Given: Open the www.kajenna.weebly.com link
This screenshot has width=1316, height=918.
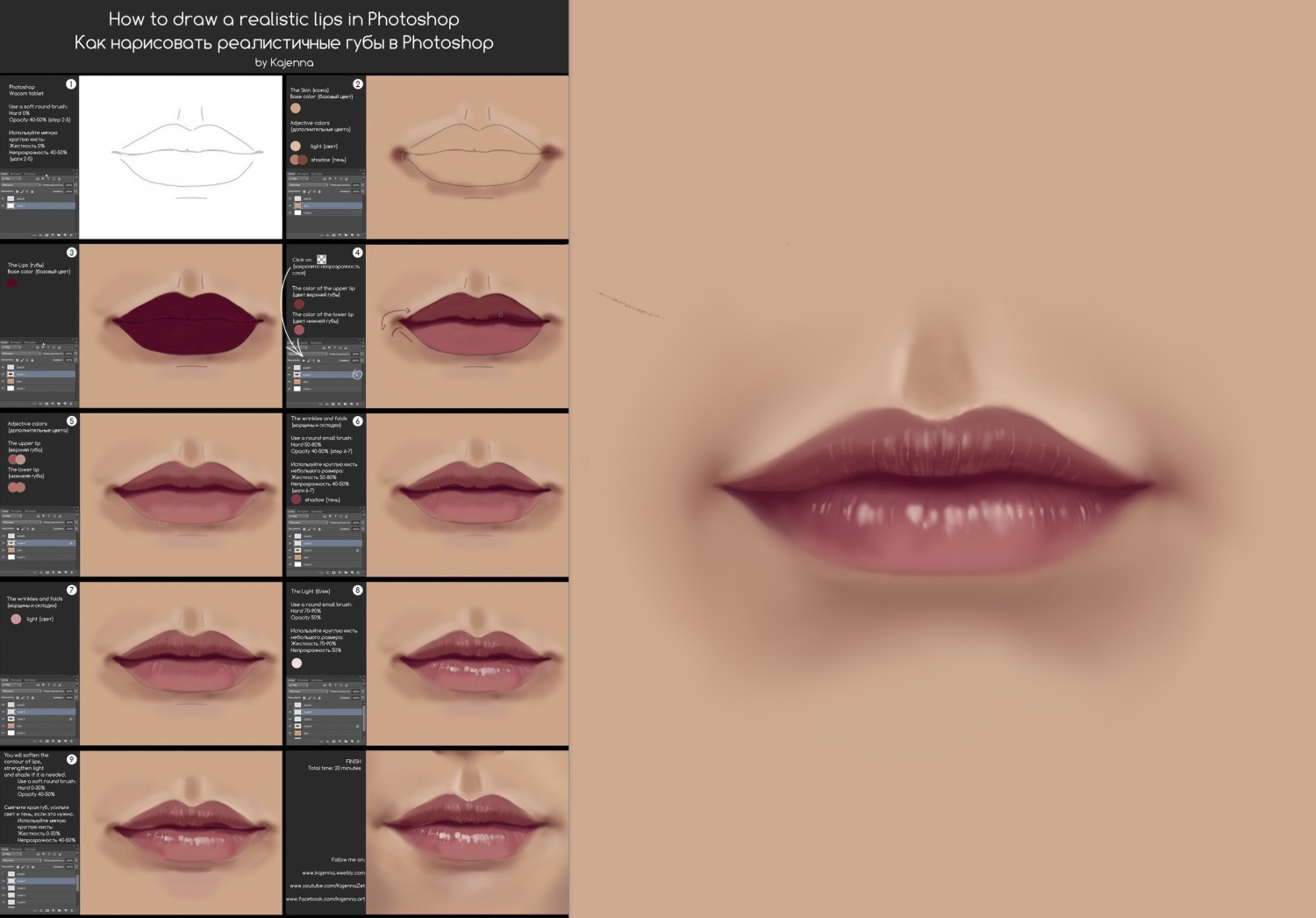Looking at the screenshot, I should 333,872.
